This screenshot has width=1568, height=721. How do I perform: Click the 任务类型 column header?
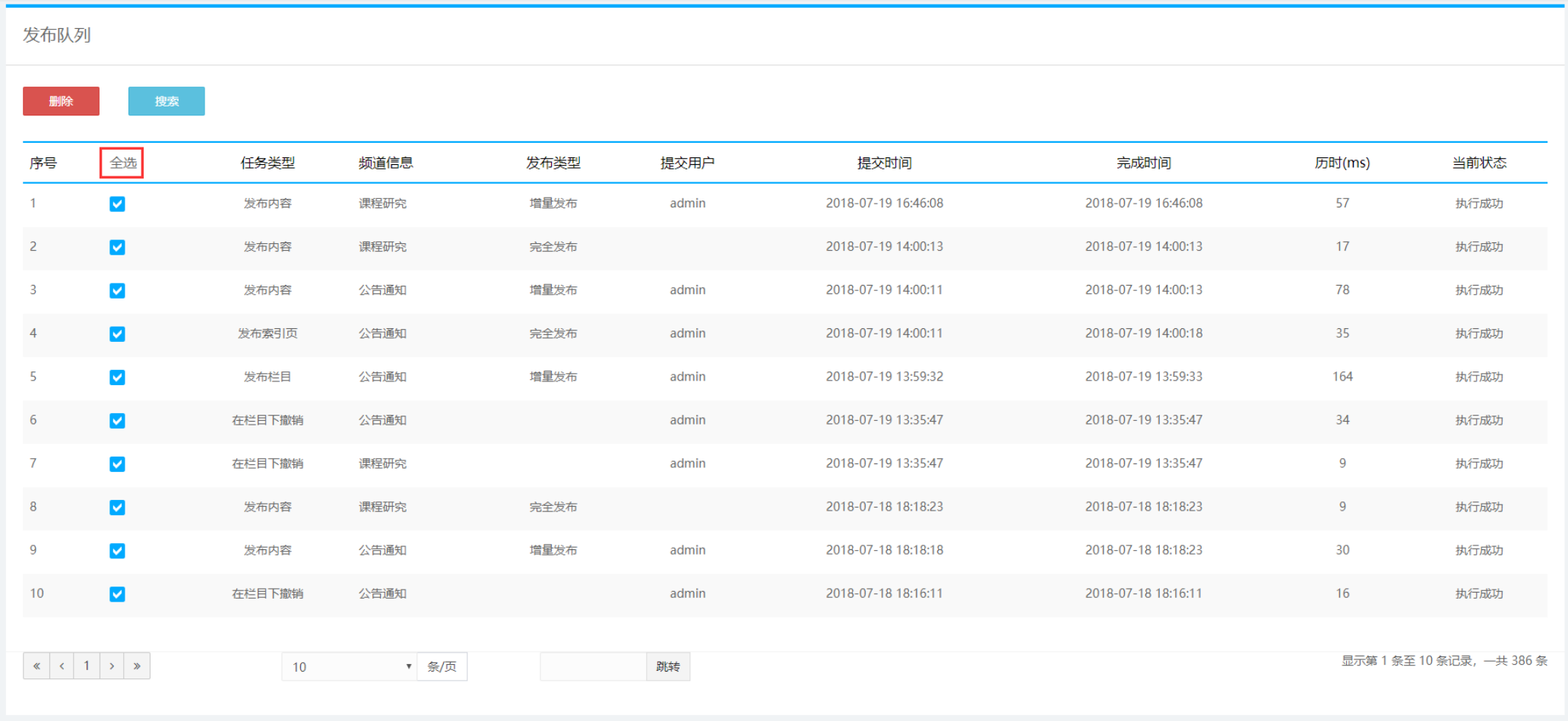pos(268,163)
